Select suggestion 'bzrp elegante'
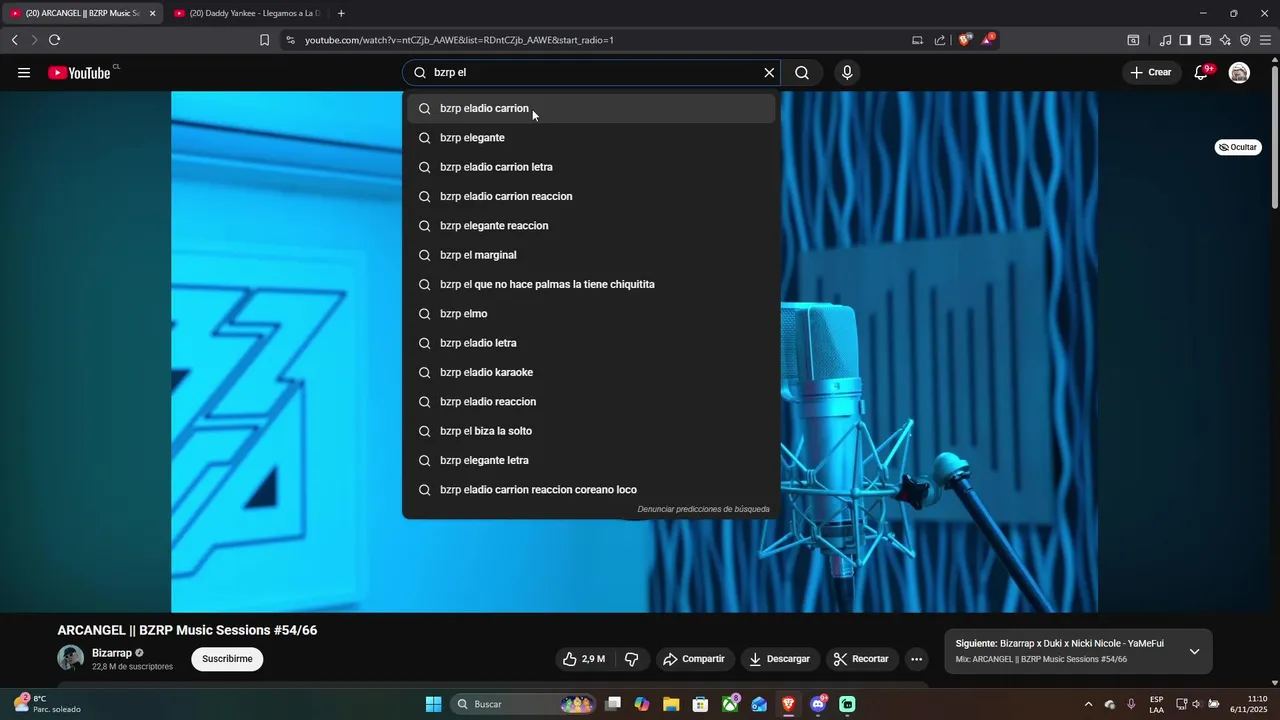1280x720 pixels. 591,138
